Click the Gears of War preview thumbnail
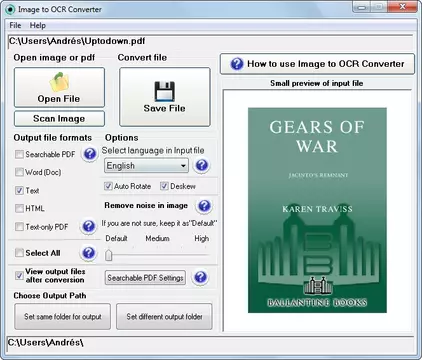The height and width of the screenshot is (360, 422). tap(317, 210)
